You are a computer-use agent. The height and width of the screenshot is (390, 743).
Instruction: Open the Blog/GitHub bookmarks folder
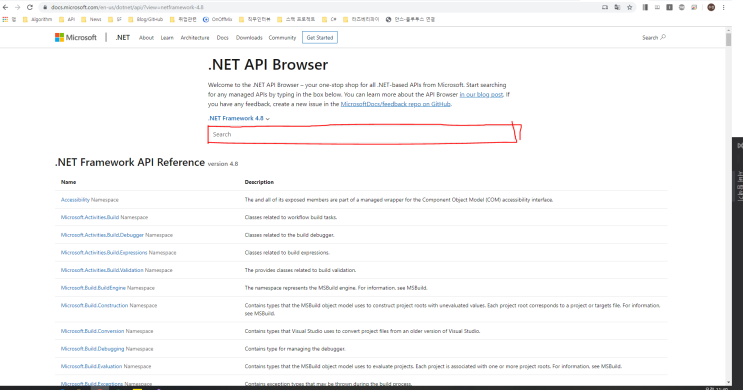[x=145, y=19]
